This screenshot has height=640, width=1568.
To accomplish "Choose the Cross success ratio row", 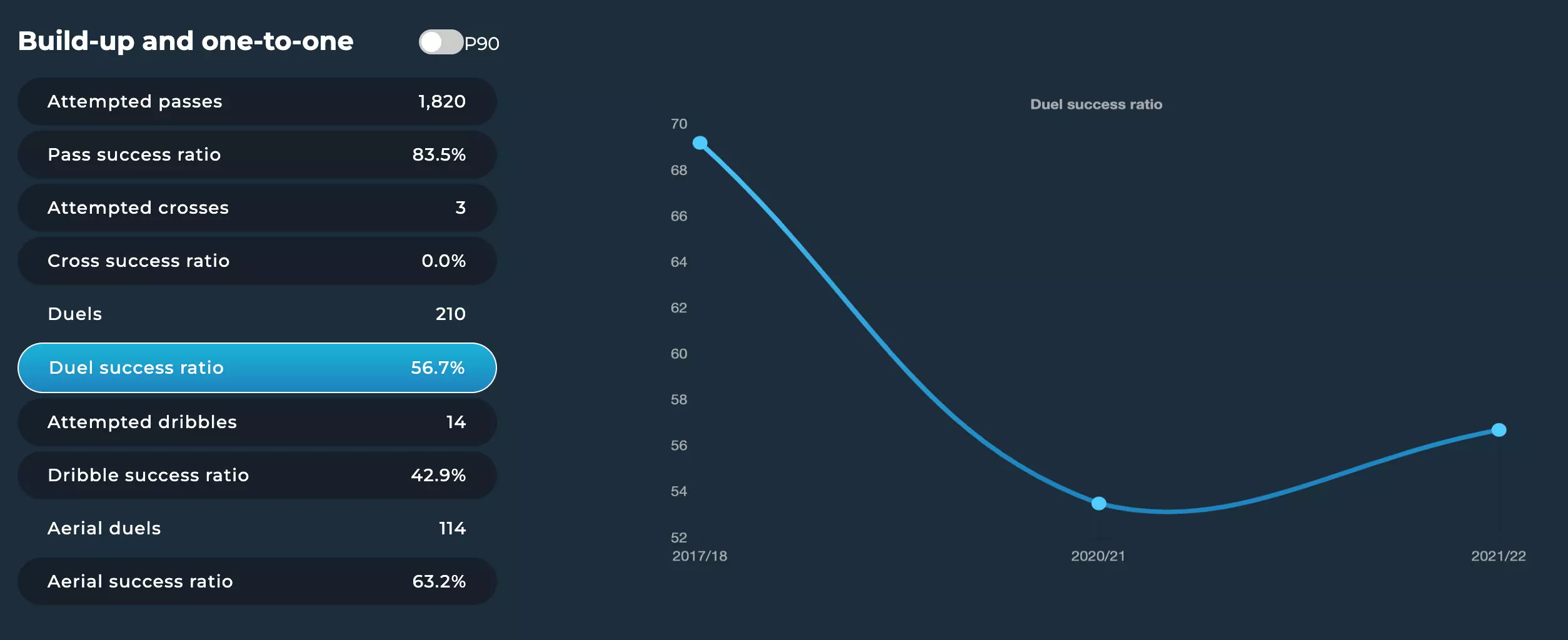I will [x=257, y=261].
